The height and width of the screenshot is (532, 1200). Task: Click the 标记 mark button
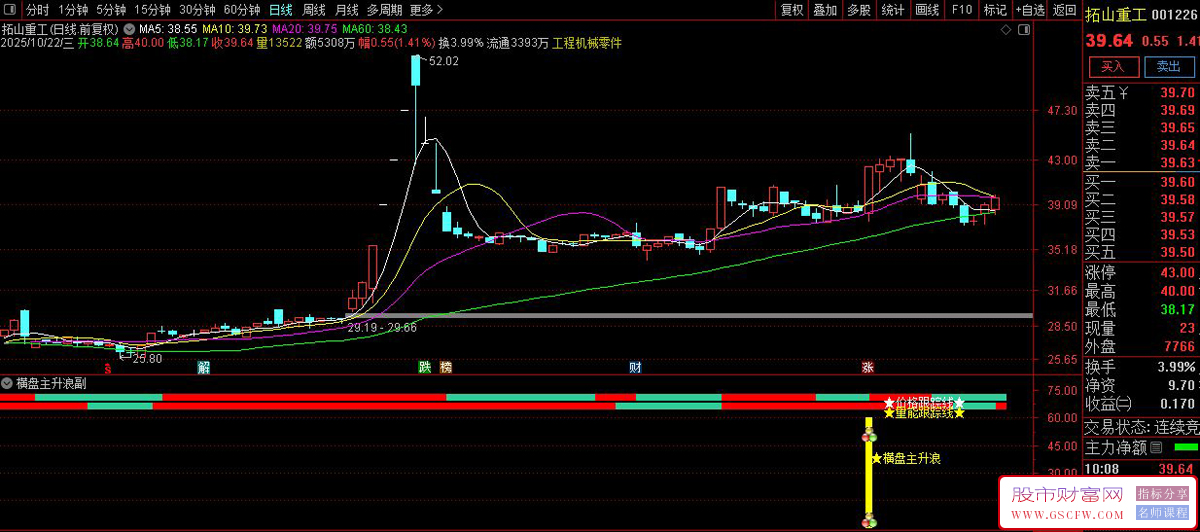coord(995,10)
